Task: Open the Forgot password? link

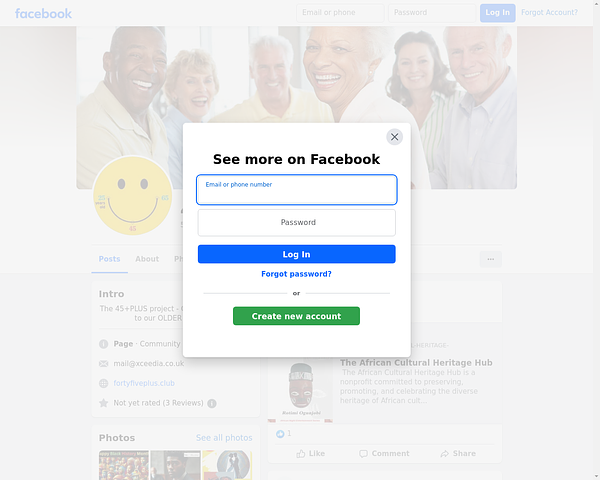Action: pos(296,274)
